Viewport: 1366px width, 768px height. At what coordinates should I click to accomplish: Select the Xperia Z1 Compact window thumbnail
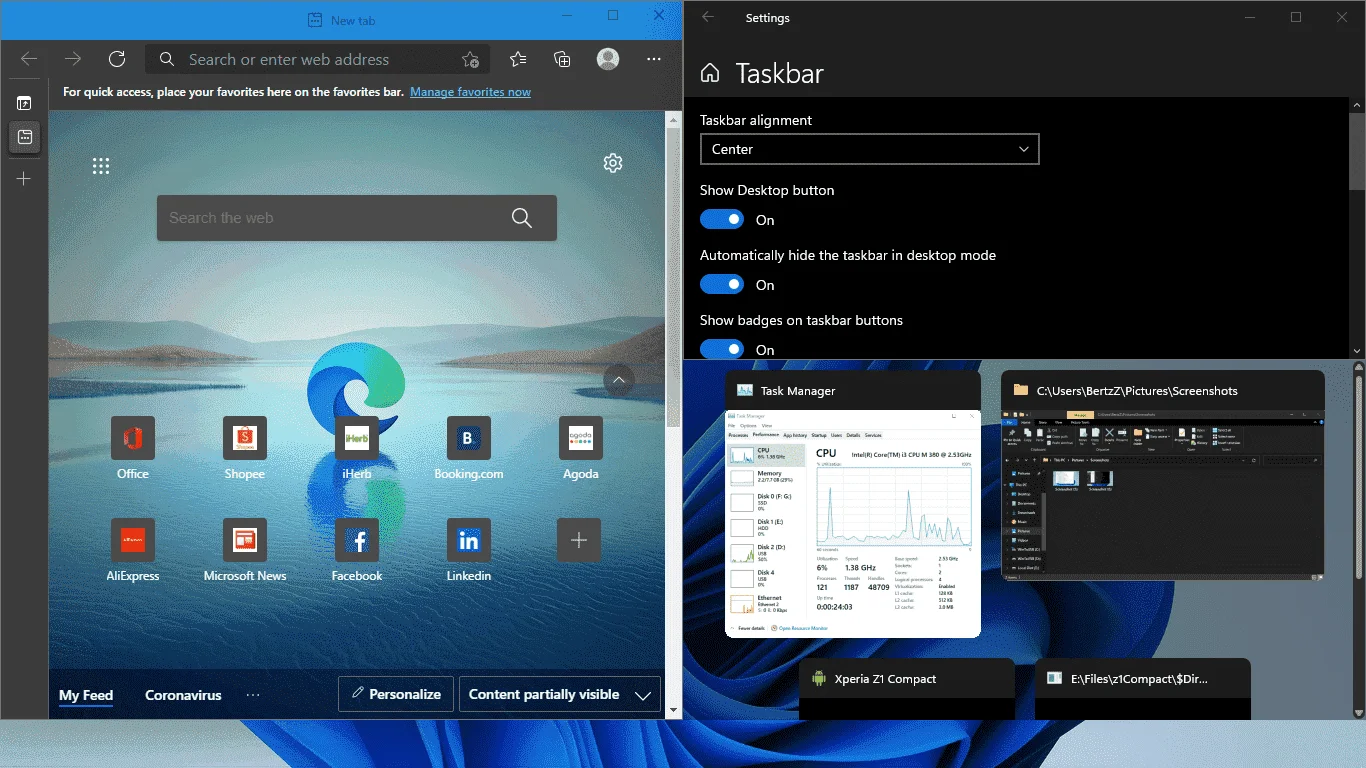(x=907, y=689)
